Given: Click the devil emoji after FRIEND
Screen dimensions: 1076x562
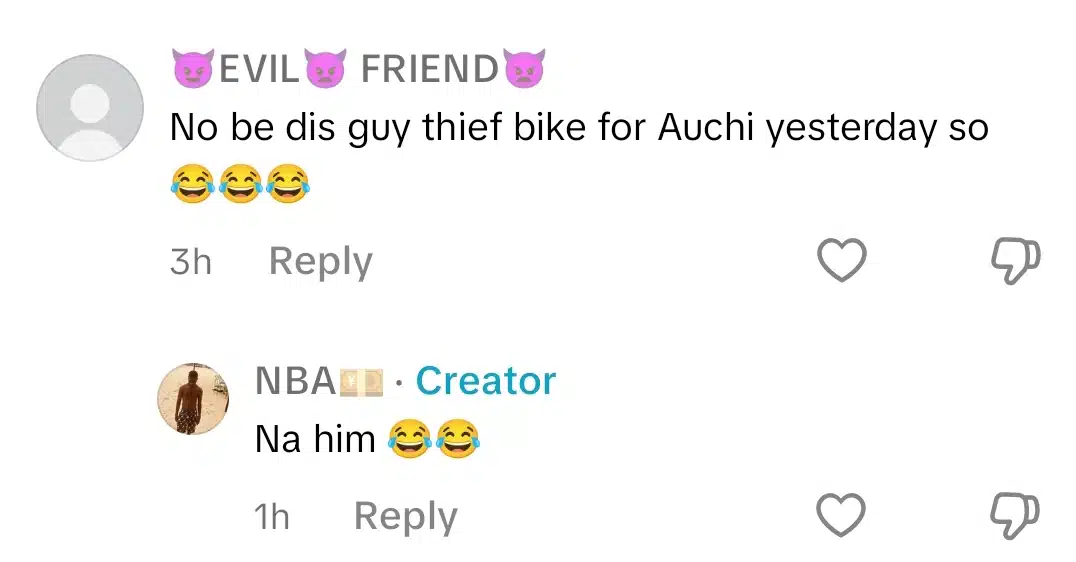Looking at the screenshot, I should (x=524, y=68).
